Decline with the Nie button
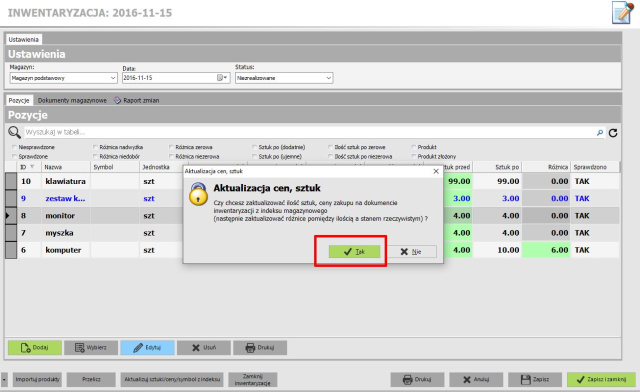 click(411, 252)
